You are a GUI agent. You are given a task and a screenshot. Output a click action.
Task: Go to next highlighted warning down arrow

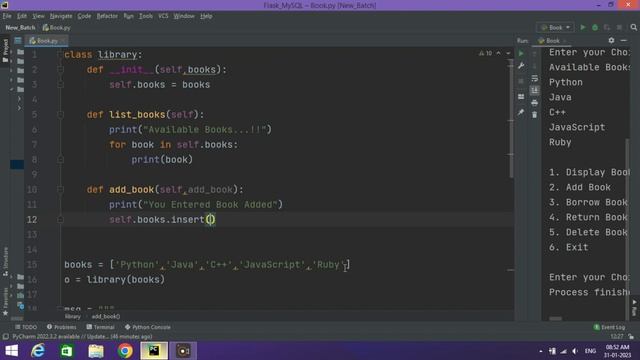[x=508, y=53]
